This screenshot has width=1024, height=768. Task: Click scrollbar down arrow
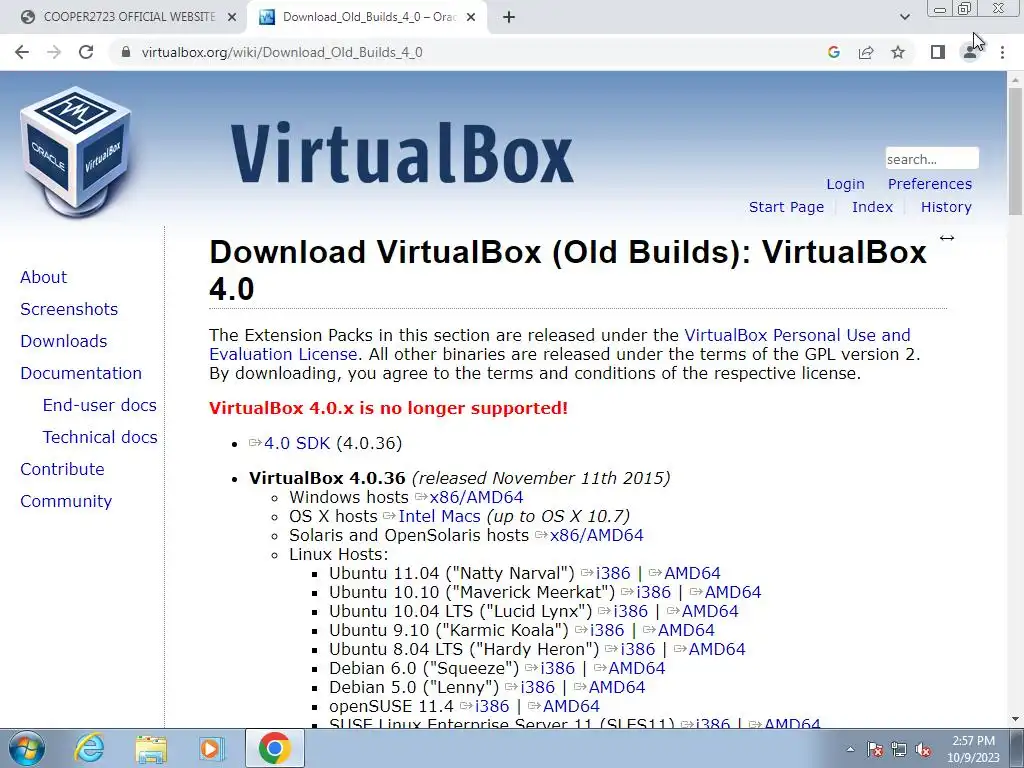1015,719
